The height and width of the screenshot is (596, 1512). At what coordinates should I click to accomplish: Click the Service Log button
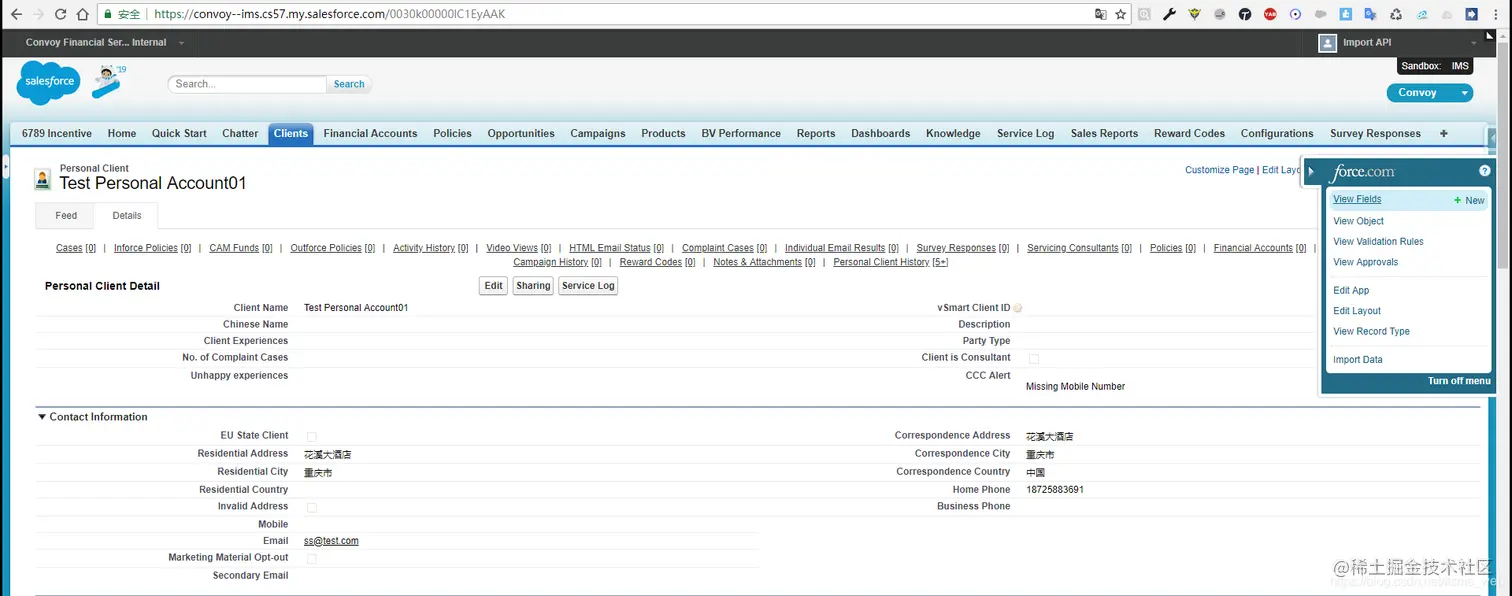point(588,286)
